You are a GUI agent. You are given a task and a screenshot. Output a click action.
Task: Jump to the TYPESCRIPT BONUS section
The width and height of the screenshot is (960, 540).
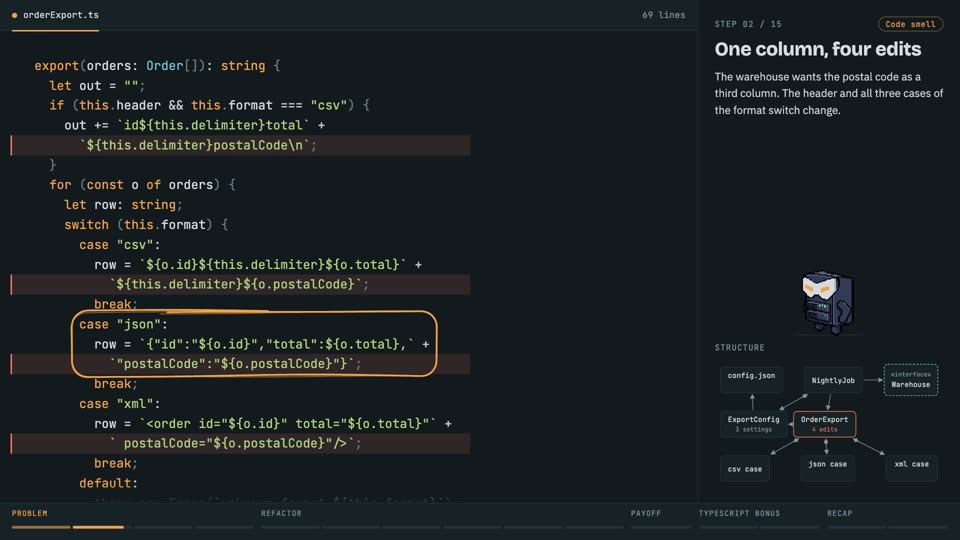[739, 513]
